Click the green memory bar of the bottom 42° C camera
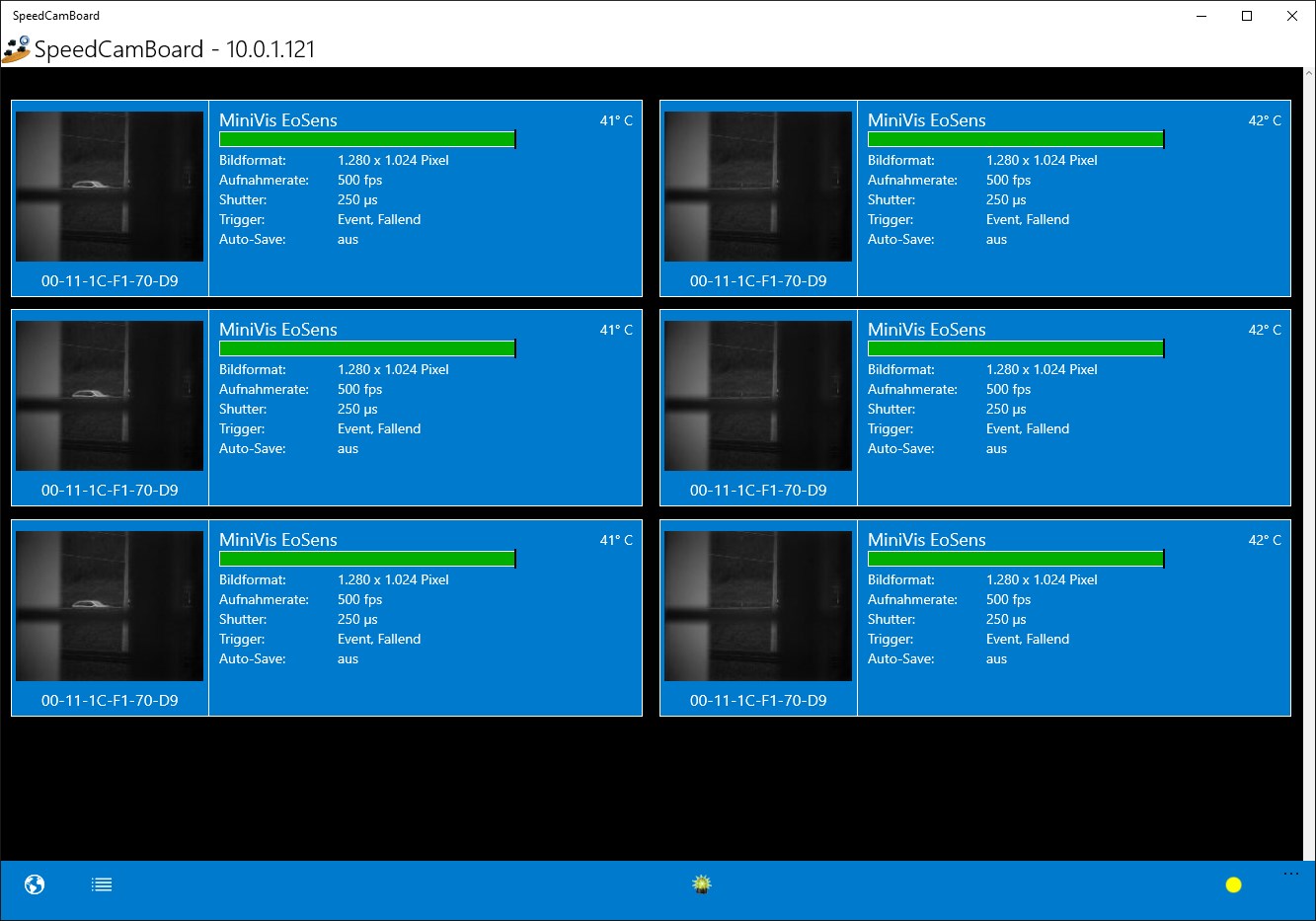Screen dimensions: 1316x921 point(1016,559)
